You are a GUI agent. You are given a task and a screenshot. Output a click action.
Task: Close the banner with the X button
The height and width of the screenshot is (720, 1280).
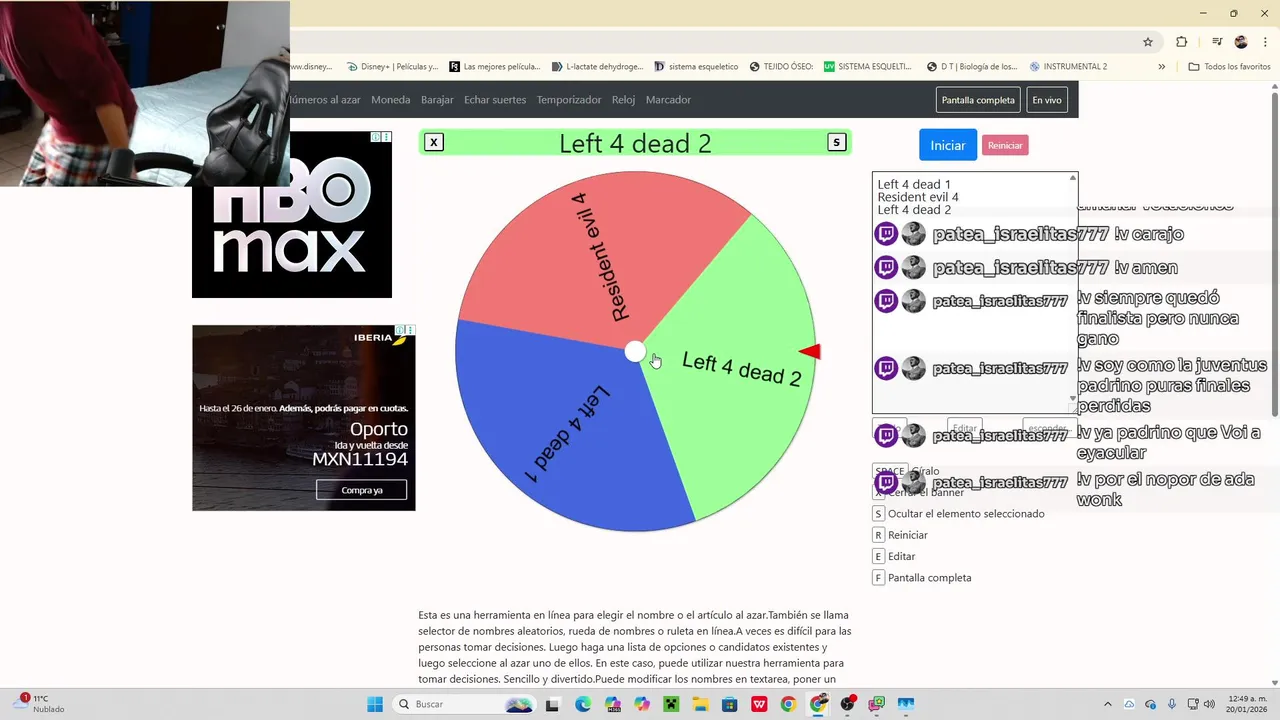pos(434,142)
